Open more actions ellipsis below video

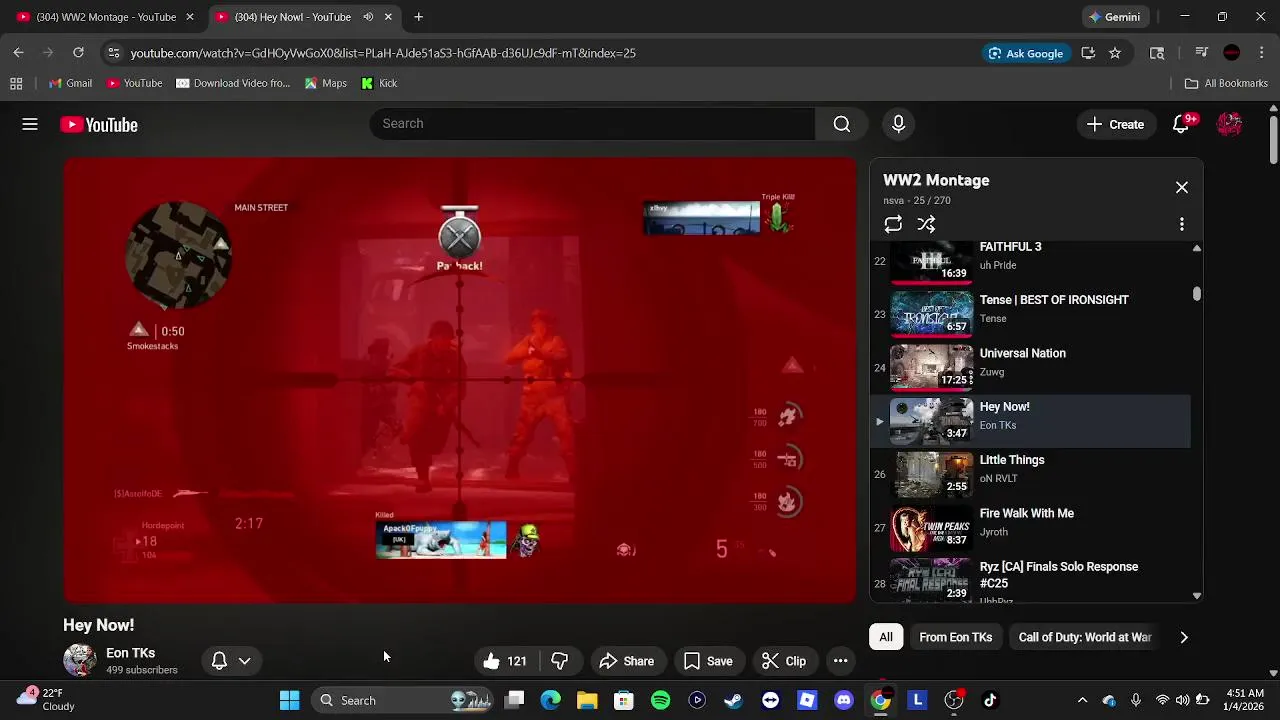pos(841,661)
